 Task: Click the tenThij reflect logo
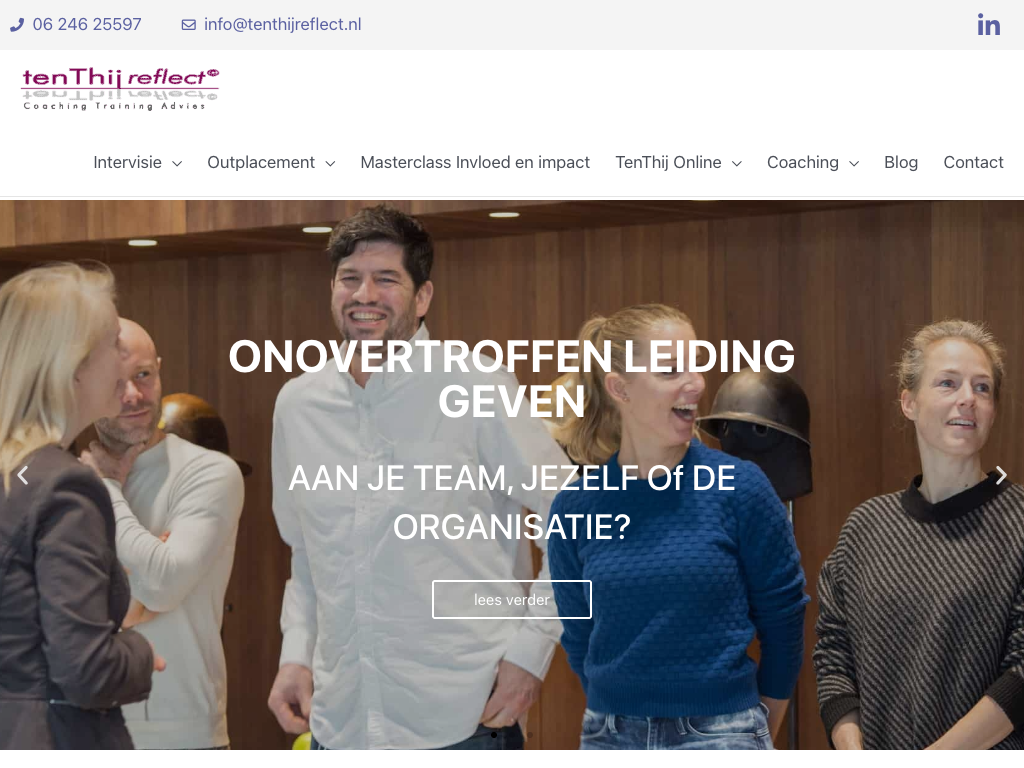(120, 89)
